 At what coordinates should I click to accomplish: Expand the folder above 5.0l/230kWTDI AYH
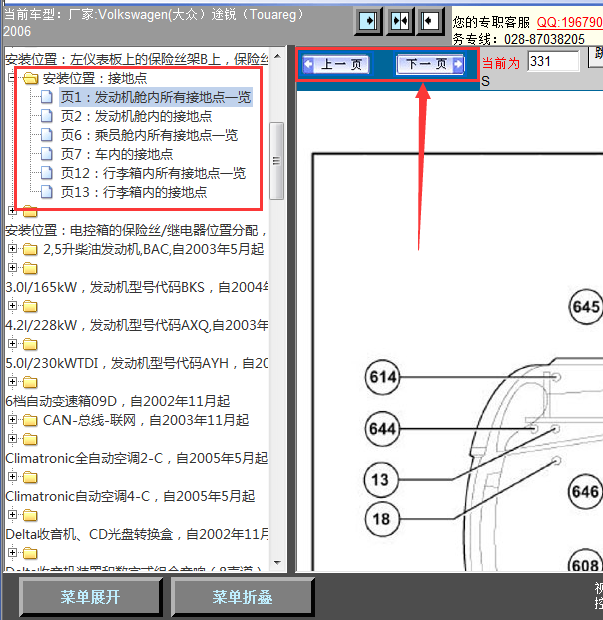coord(12,344)
